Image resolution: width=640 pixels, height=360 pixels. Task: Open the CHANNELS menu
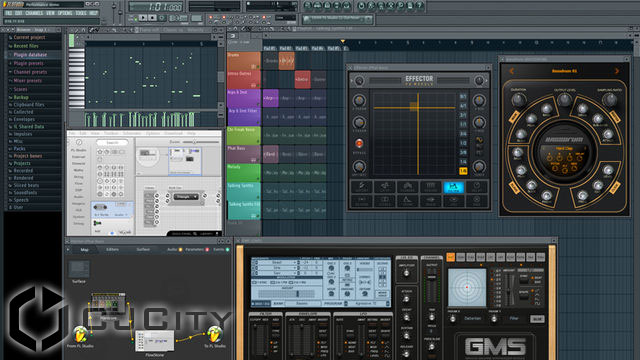click(x=34, y=13)
